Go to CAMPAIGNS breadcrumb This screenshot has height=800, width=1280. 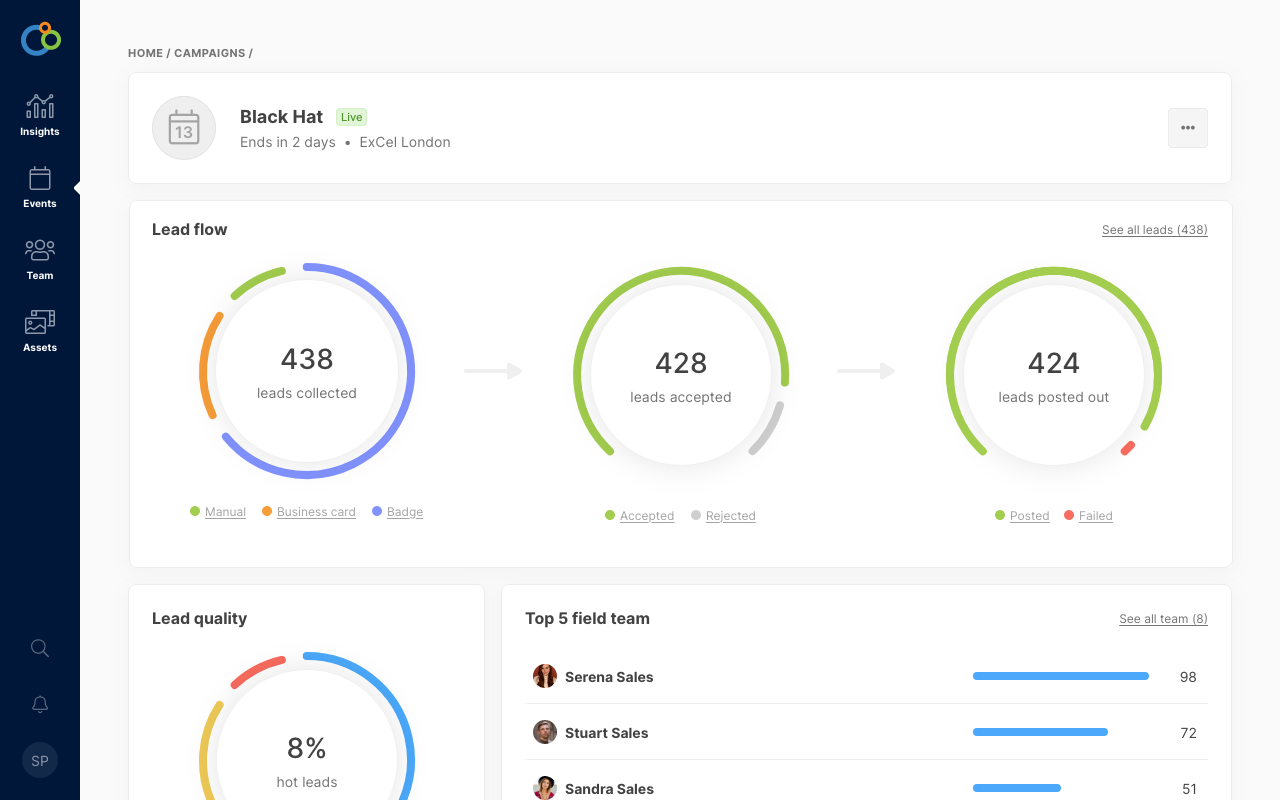pyautogui.click(x=209, y=53)
